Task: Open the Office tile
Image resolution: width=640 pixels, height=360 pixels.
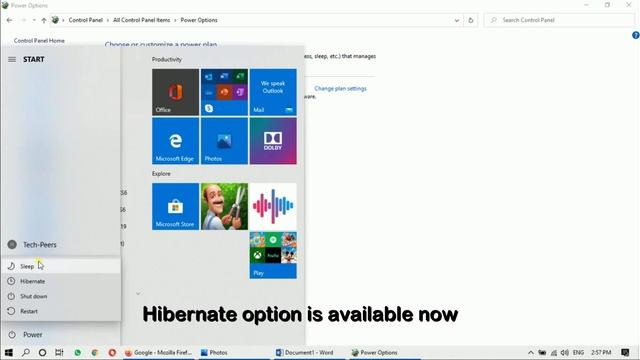Action: 176,92
